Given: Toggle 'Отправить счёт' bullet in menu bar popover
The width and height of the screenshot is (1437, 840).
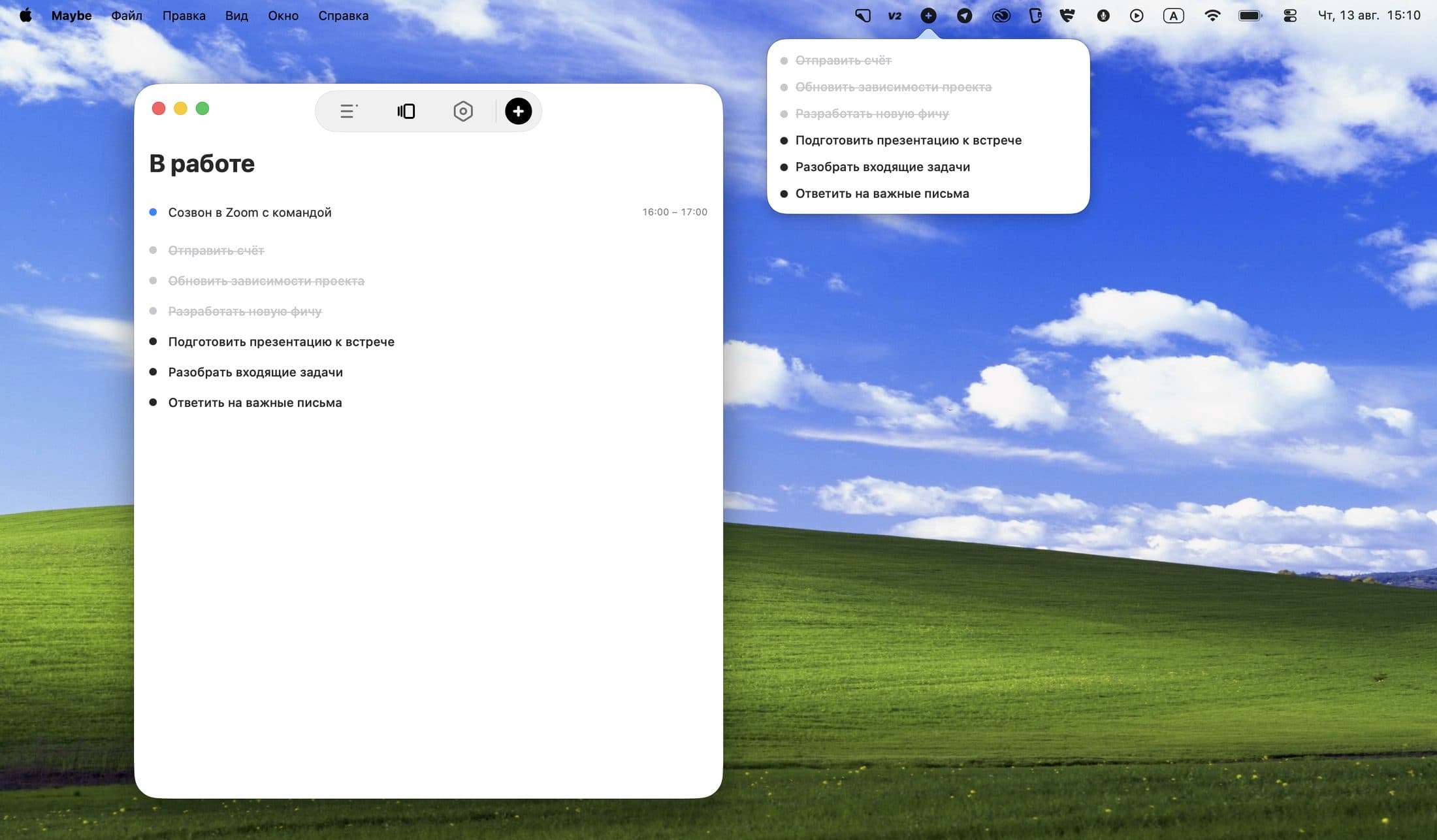Looking at the screenshot, I should click(x=784, y=61).
